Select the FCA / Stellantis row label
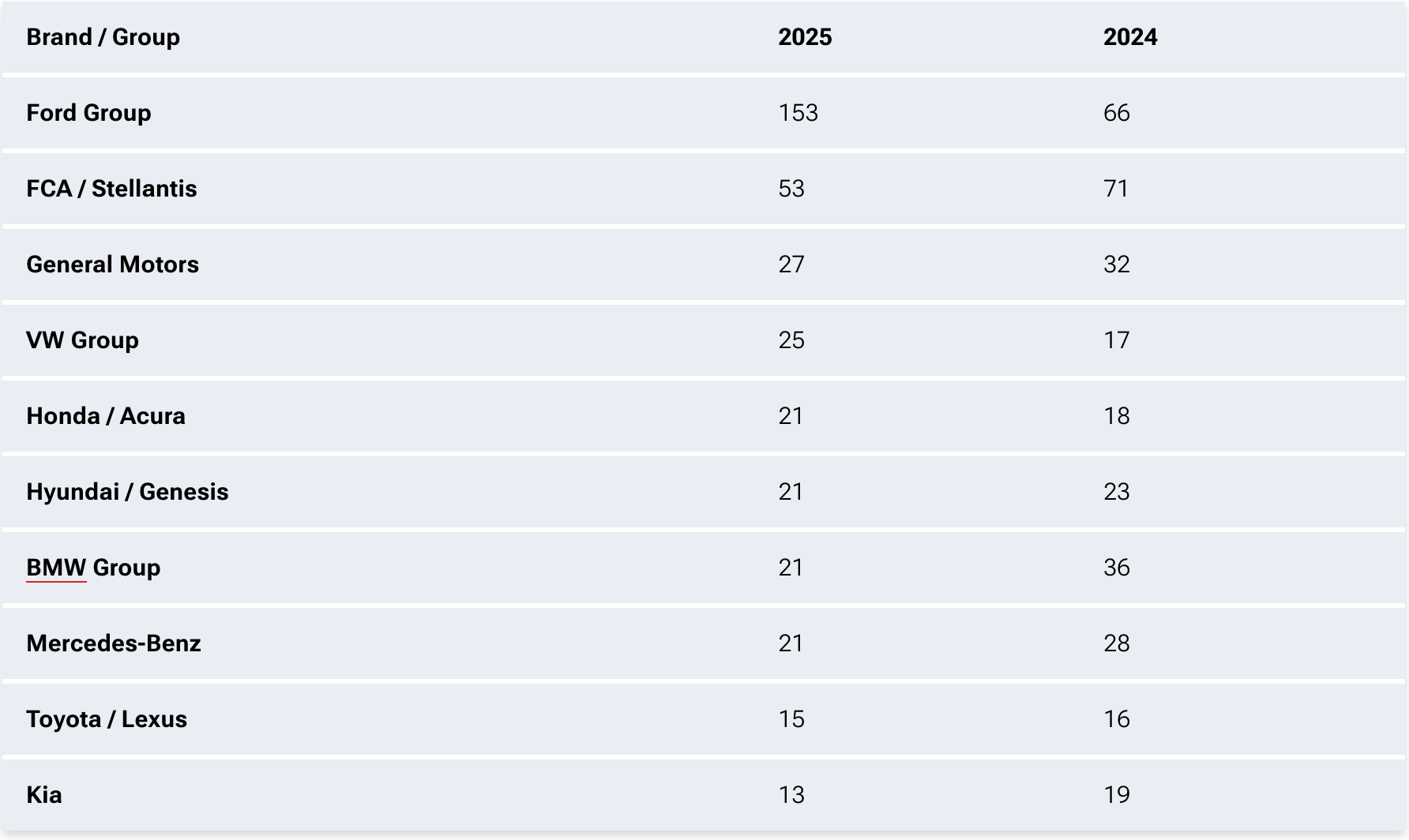 tap(111, 189)
